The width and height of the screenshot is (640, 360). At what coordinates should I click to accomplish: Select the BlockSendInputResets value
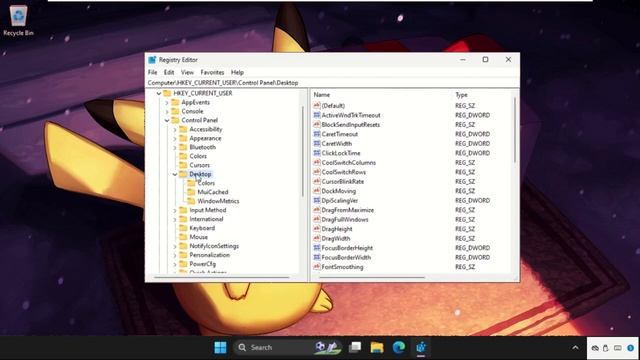(351, 124)
